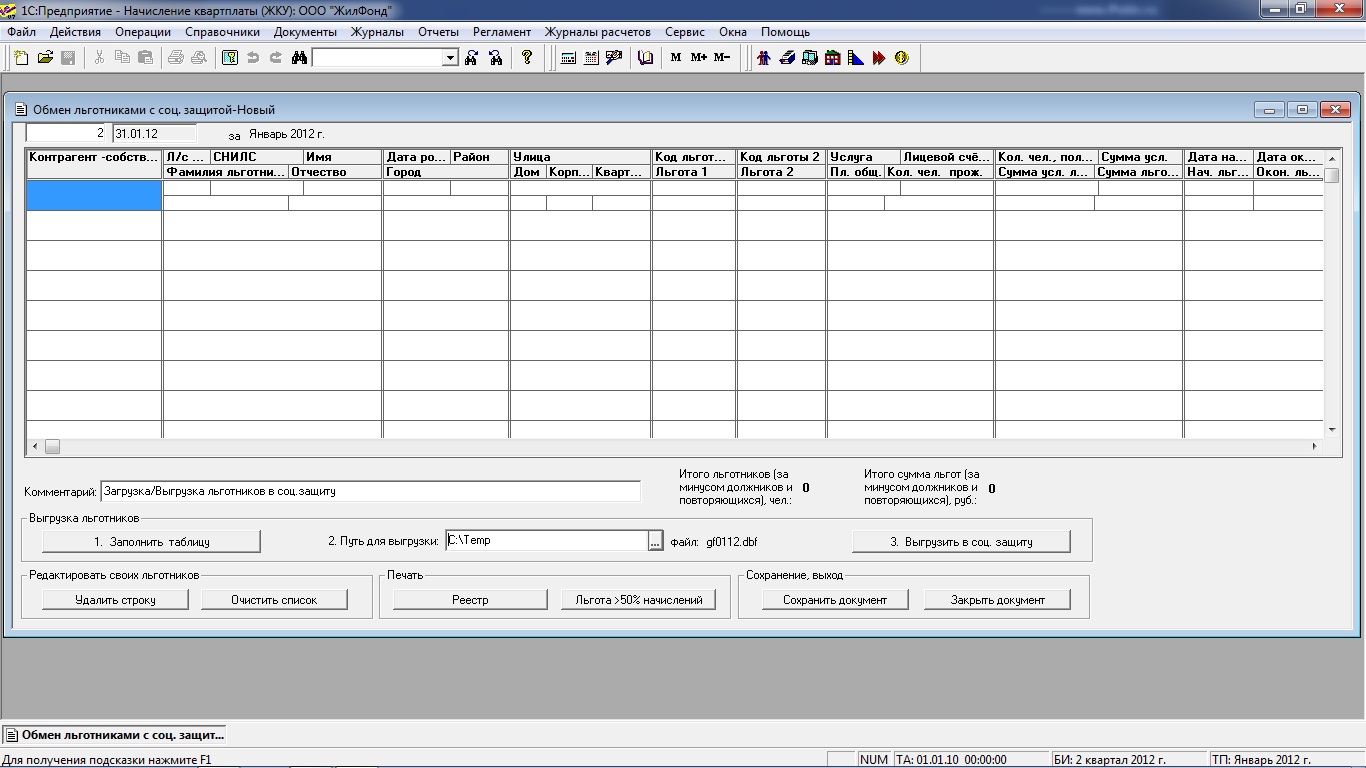Viewport: 1366px width, 768px height.
Task: Open the Действия menu
Action: pos(75,32)
